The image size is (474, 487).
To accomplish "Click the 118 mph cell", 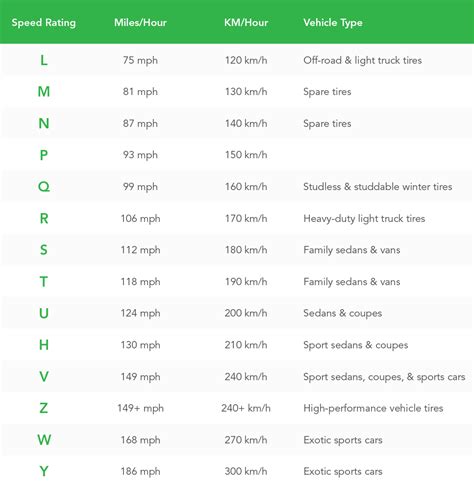I will click(x=140, y=282).
